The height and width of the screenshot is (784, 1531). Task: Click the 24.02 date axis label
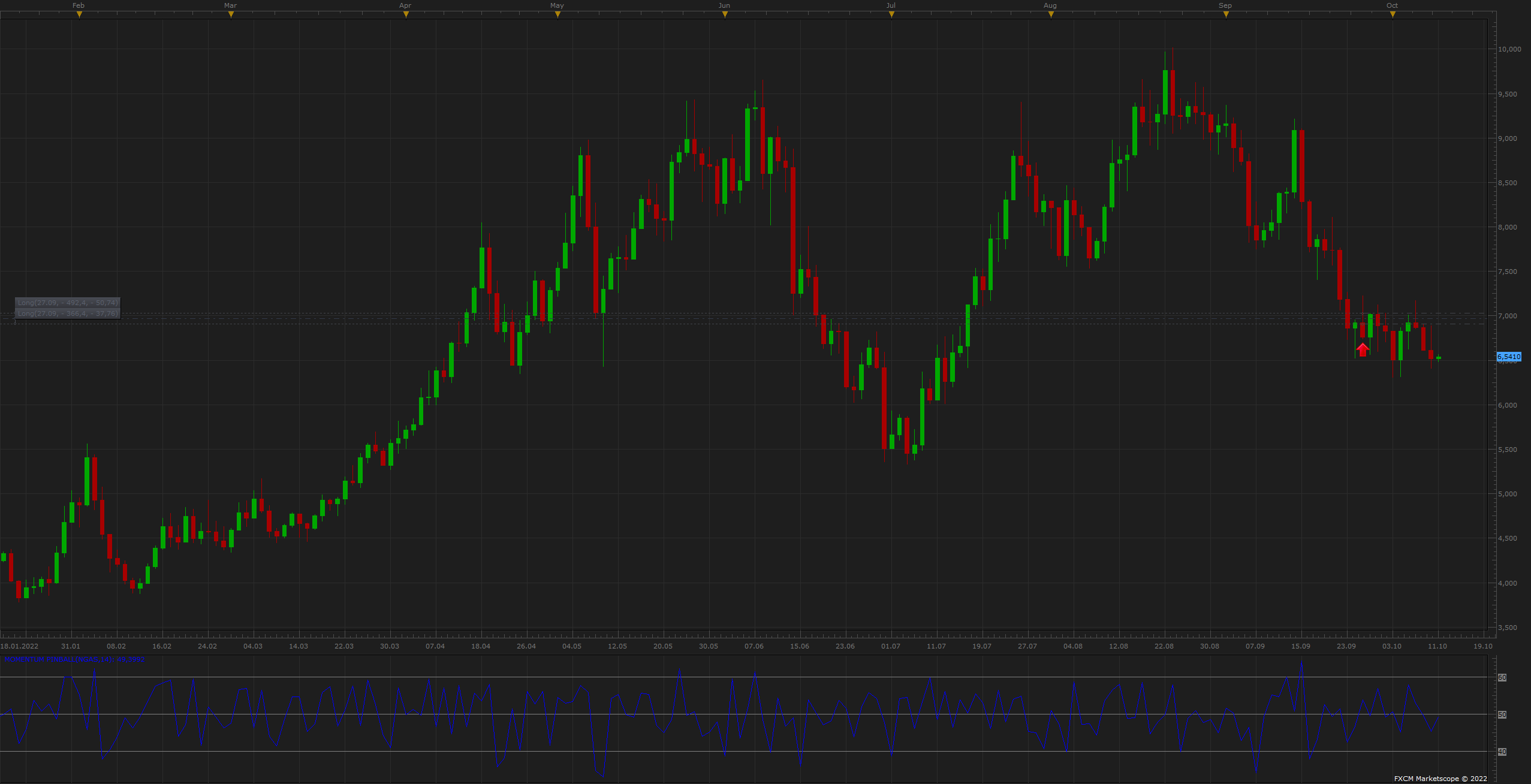tap(207, 646)
